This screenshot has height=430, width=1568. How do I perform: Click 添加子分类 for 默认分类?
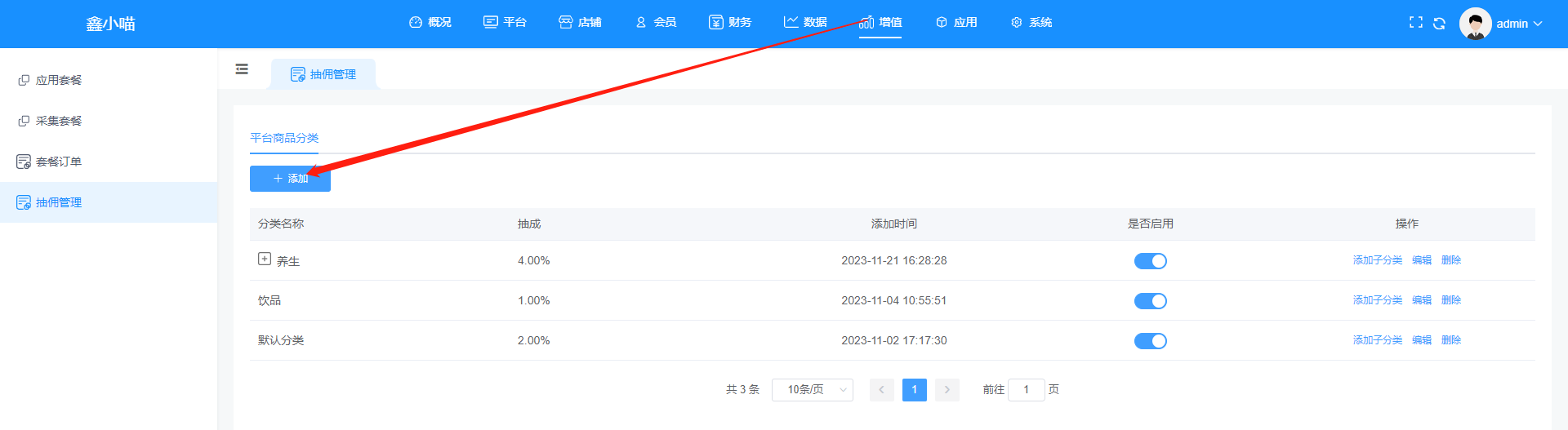point(1378,340)
